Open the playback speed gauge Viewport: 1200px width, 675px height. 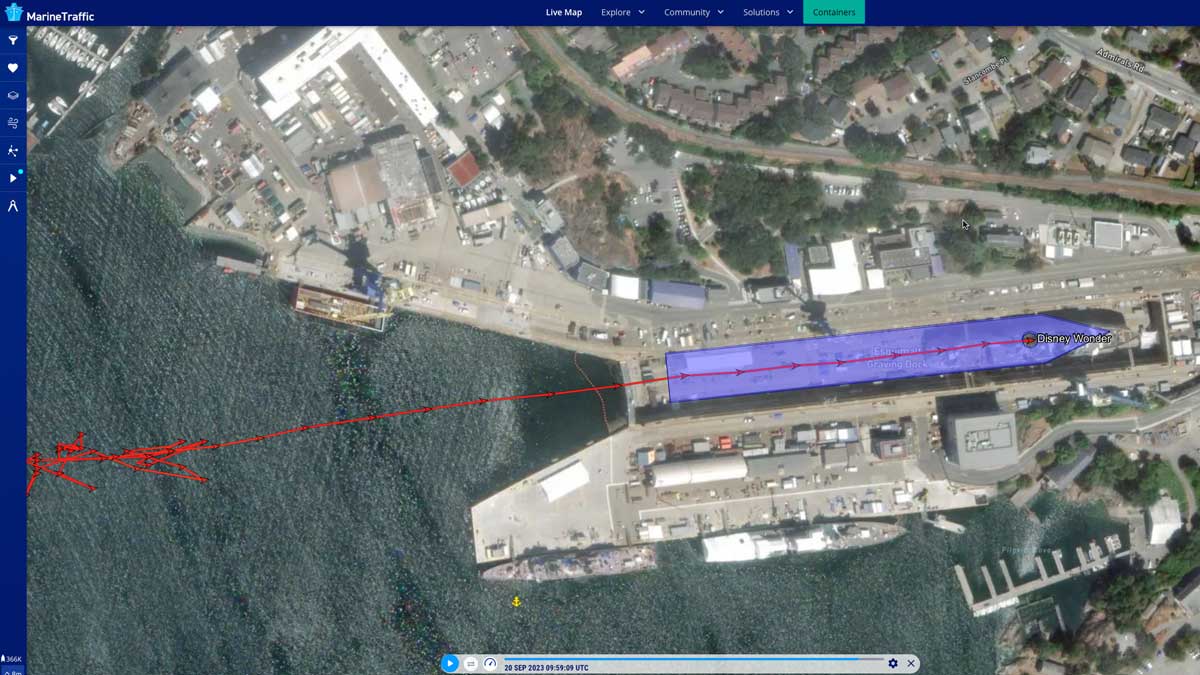pos(490,664)
